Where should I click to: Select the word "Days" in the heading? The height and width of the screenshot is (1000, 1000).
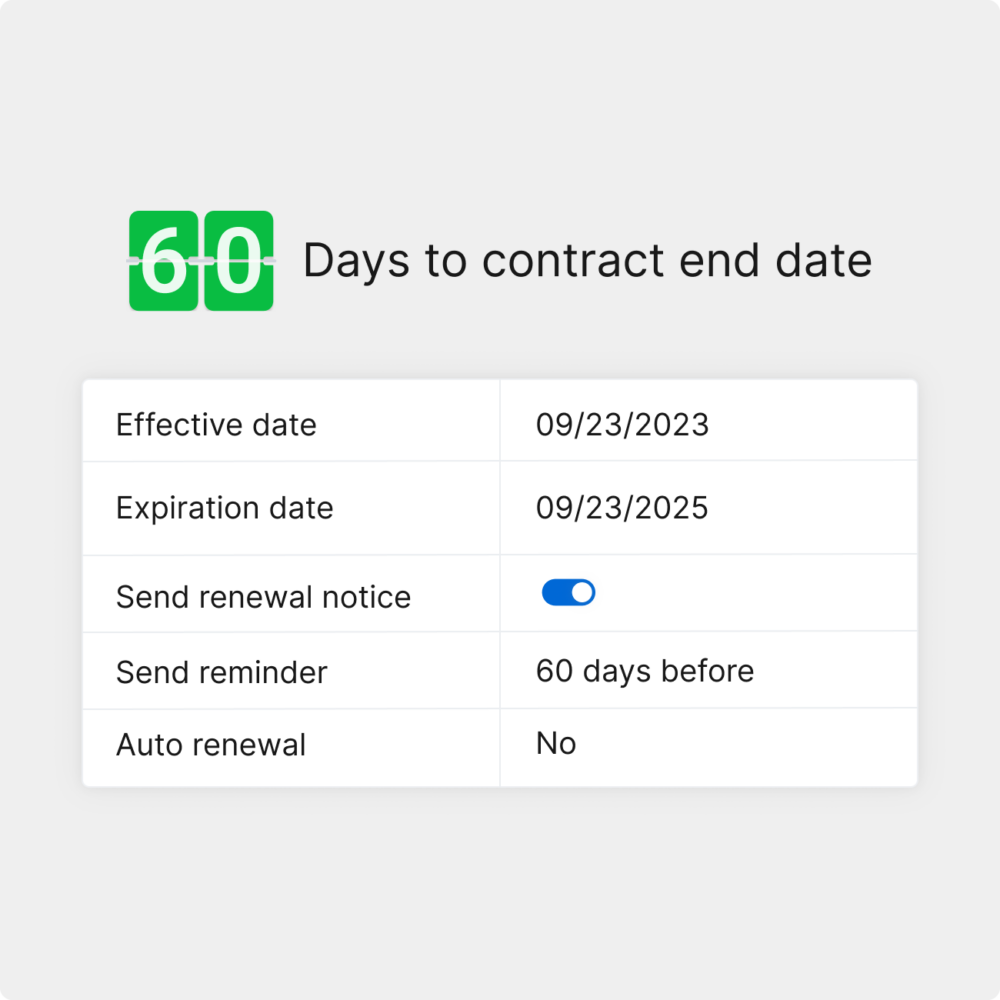pyautogui.click(x=356, y=261)
